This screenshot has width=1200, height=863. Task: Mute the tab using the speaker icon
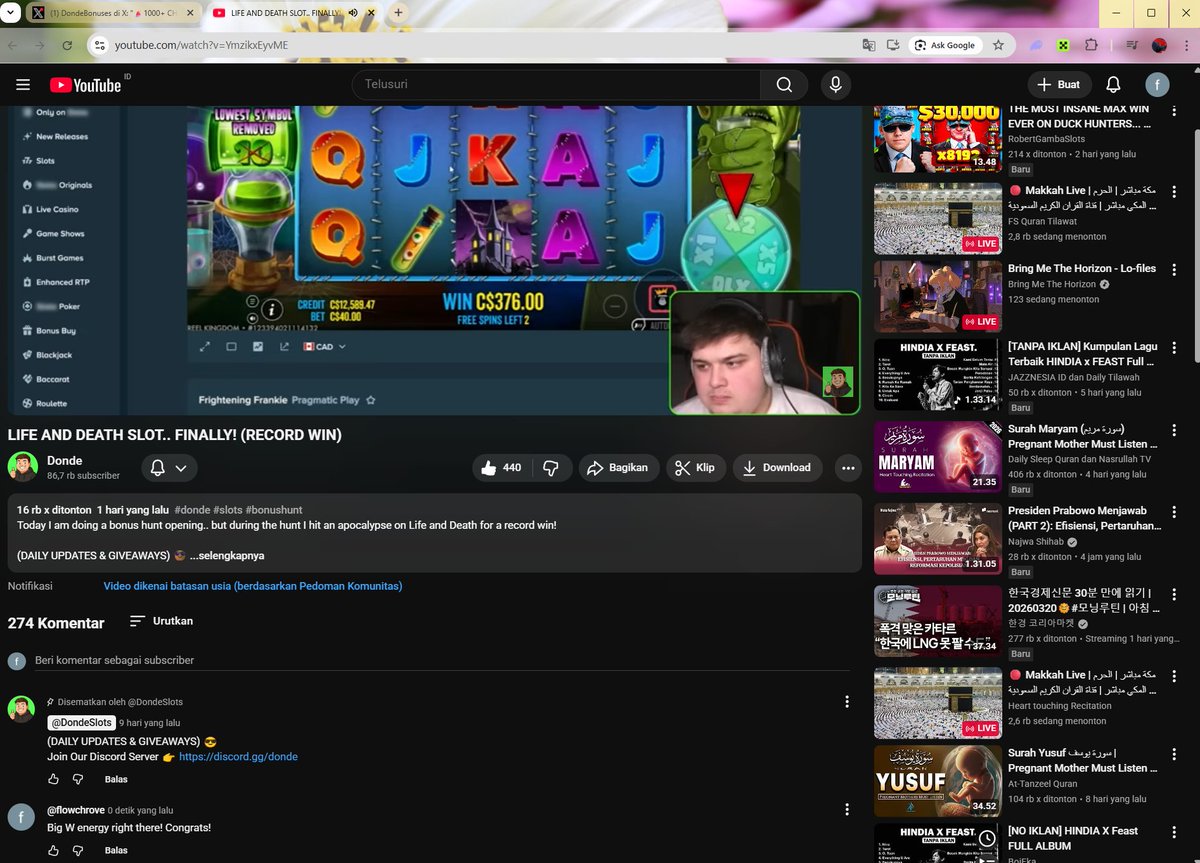pyautogui.click(x=353, y=13)
